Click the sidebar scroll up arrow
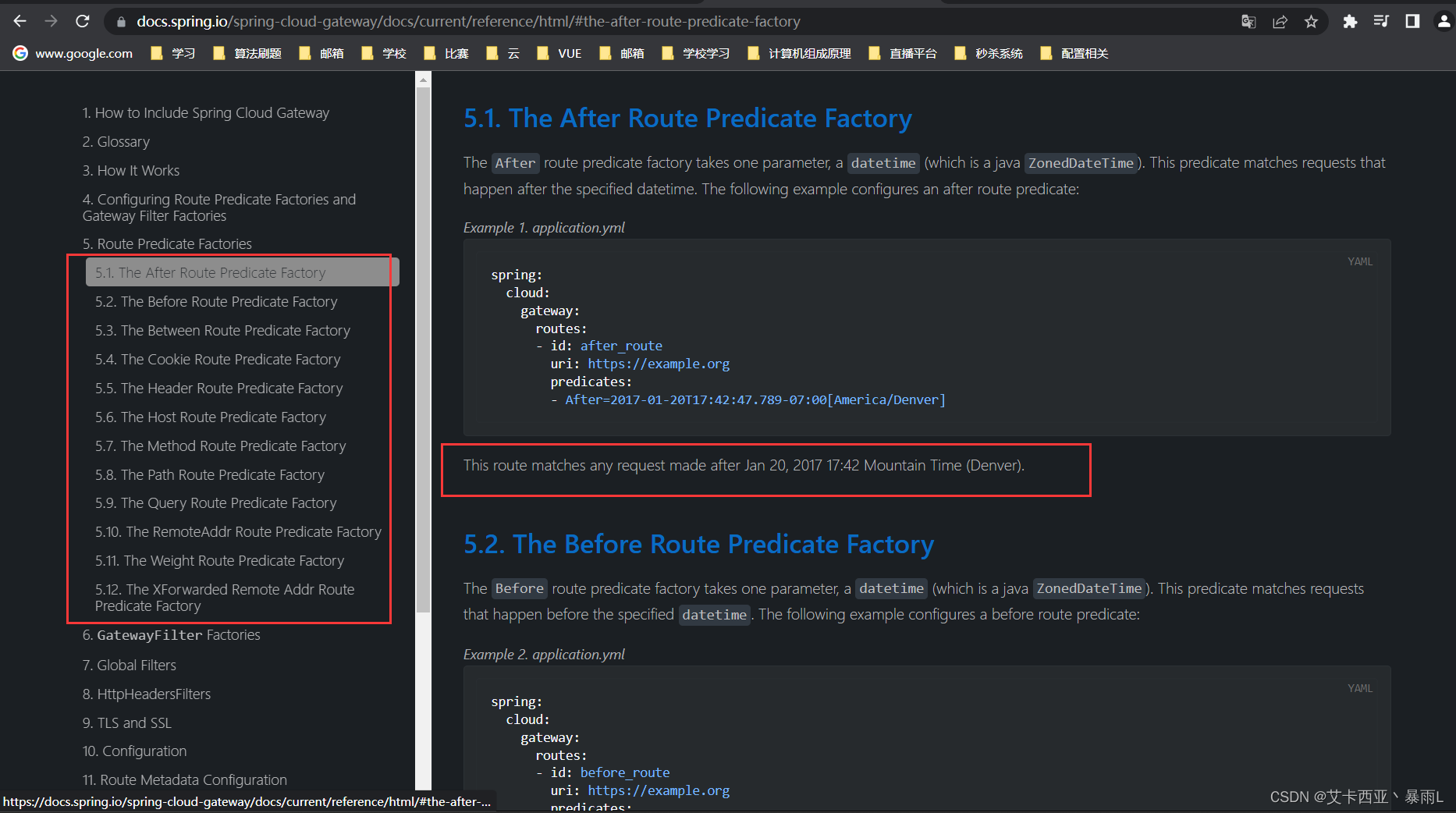Screen dimensions: 1456x813 pyautogui.click(x=423, y=79)
